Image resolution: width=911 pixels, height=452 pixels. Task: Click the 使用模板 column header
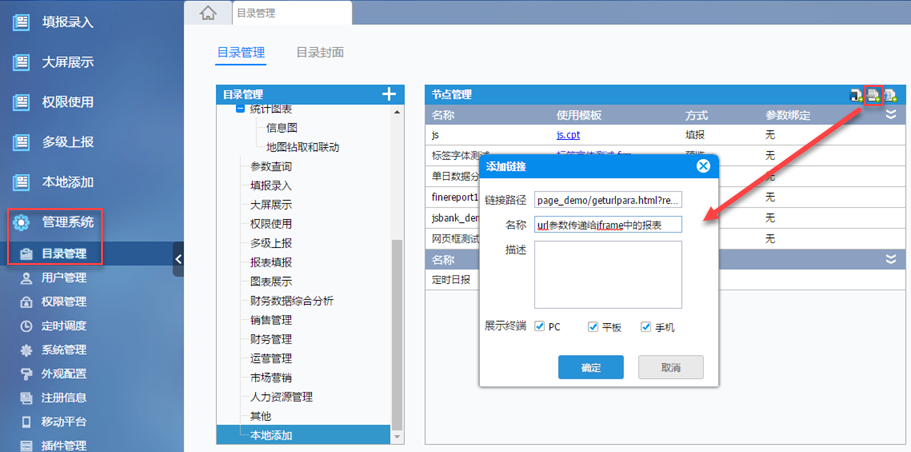[579, 115]
